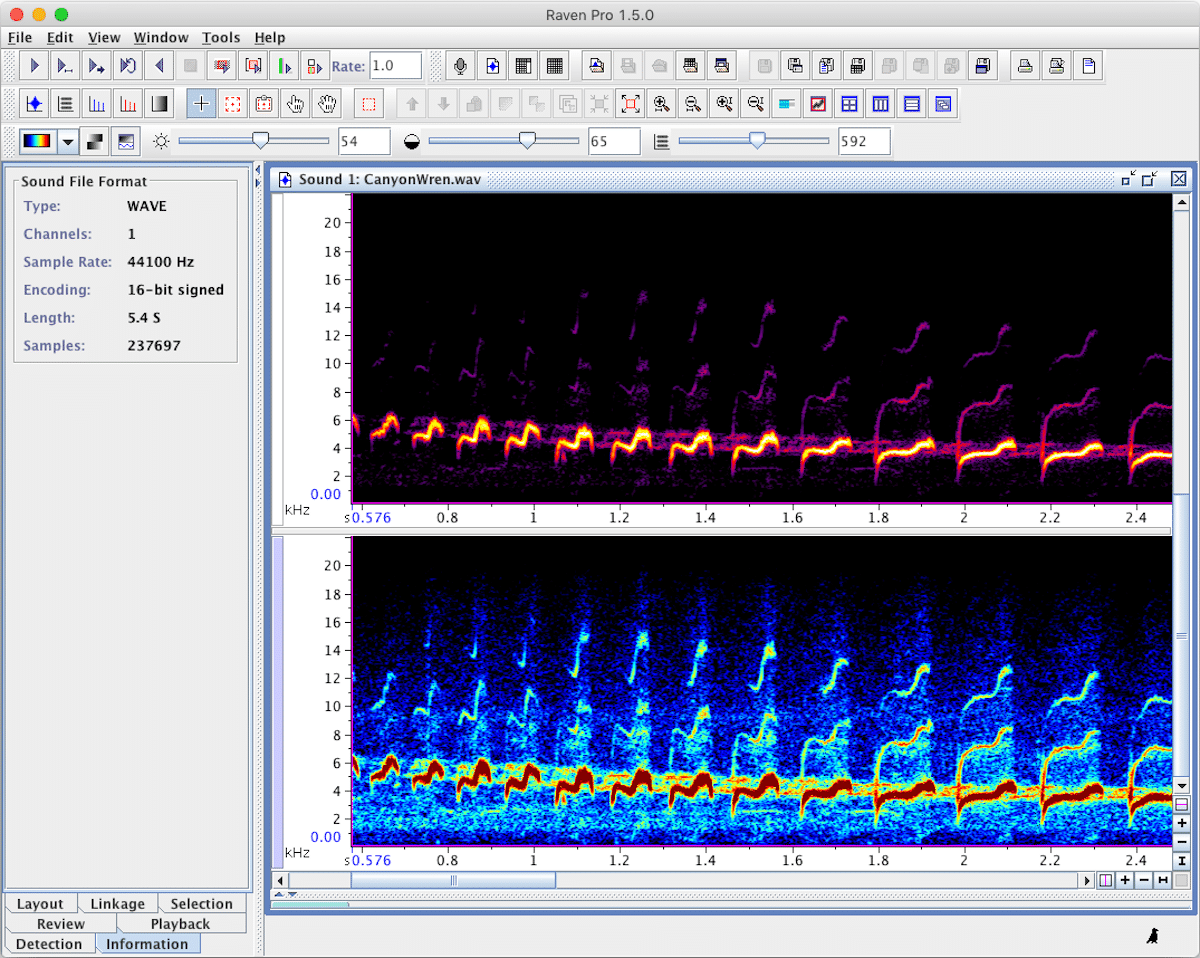Toggle the reverse color map button
1200x958 pixels.
pos(94,141)
